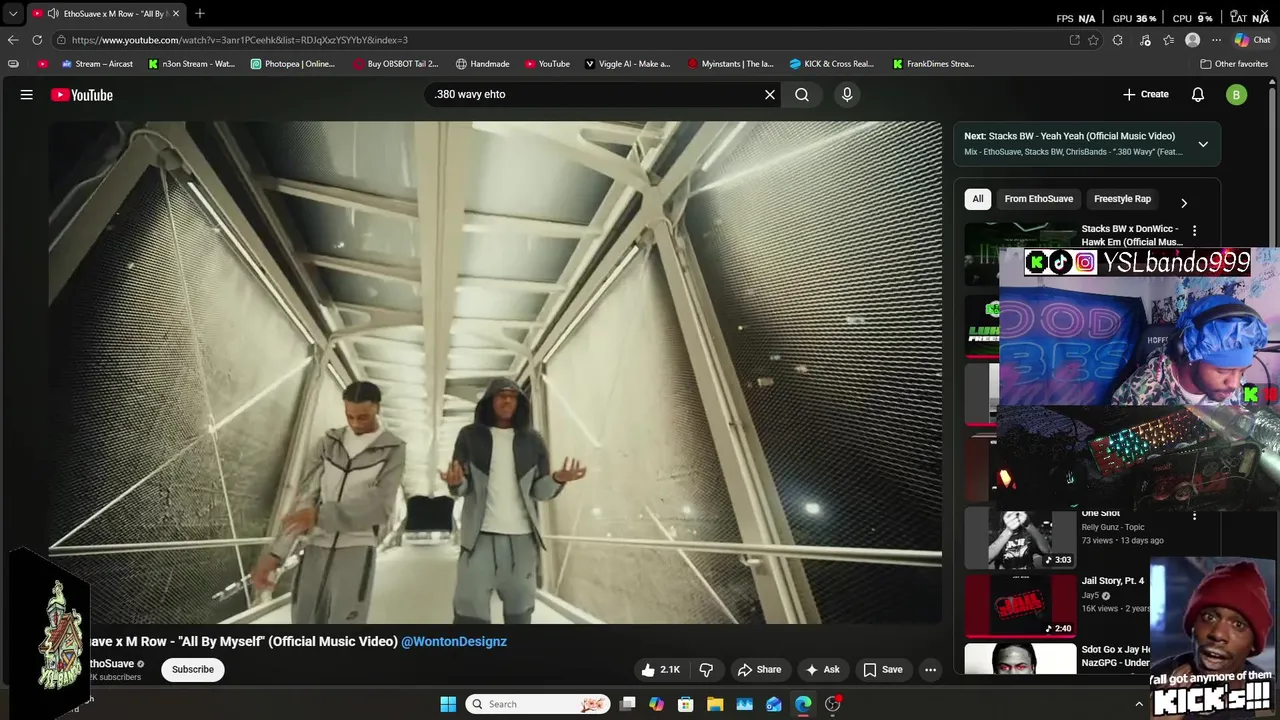Open Task View on taskbar

click(x=627, y=704)
